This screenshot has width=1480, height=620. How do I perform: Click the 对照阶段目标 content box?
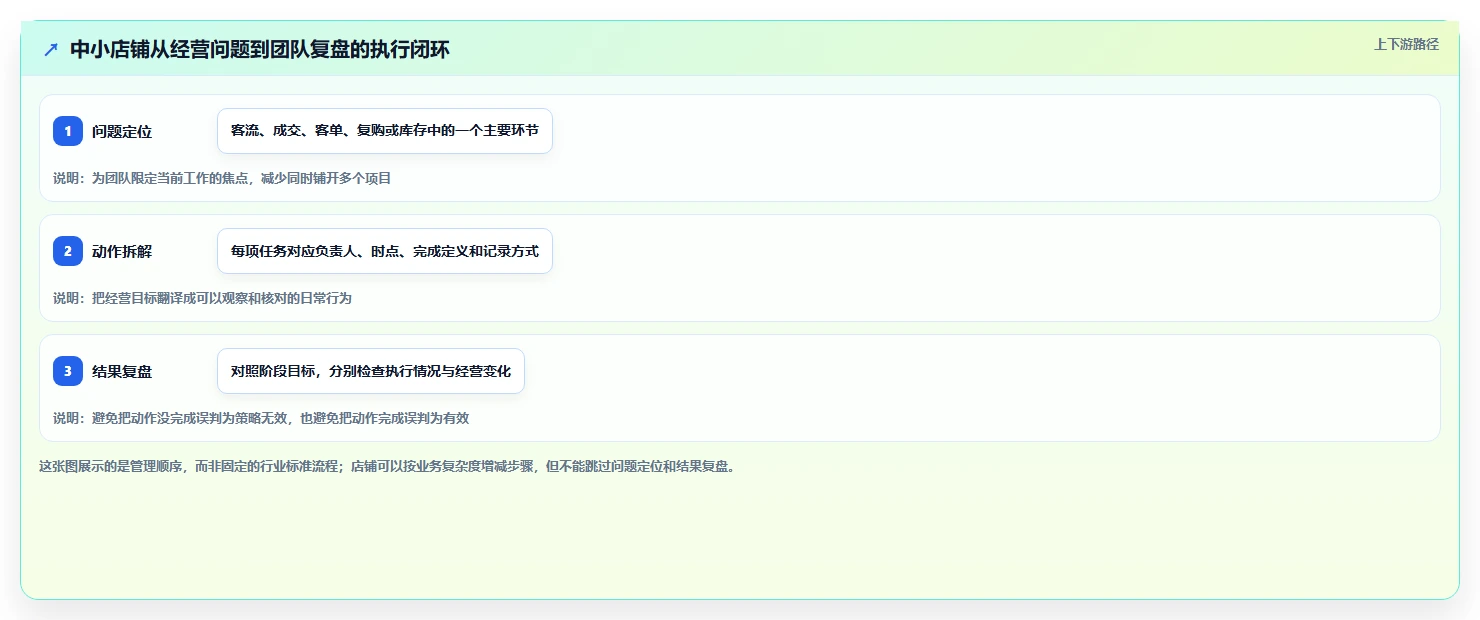(x=371, y=371)
